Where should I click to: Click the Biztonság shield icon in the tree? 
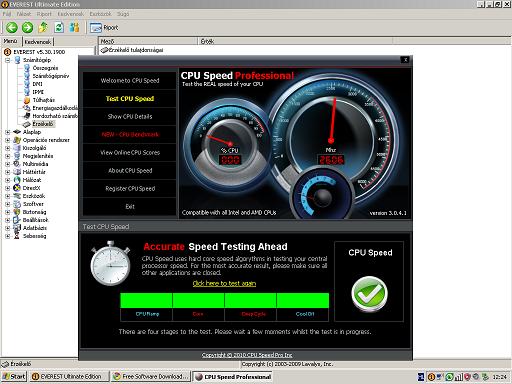(17, 212)
